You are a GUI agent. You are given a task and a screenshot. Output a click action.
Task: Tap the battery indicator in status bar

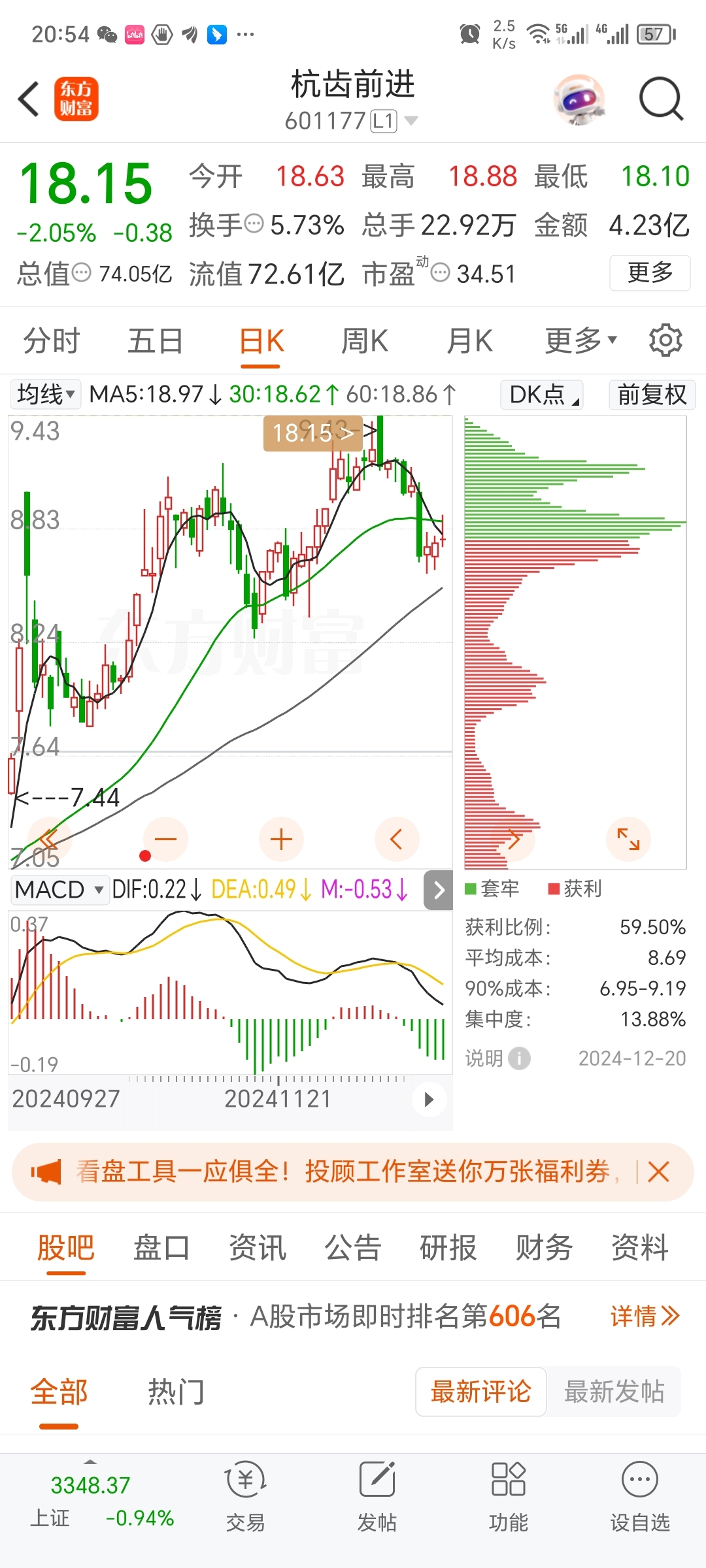click(656, 34)
